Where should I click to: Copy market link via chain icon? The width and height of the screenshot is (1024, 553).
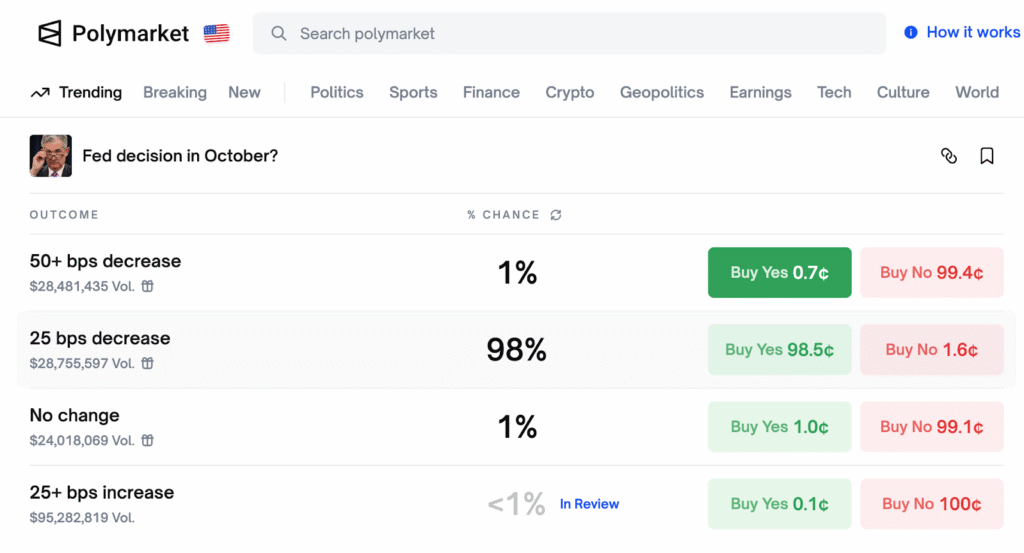tap(949, 156)
